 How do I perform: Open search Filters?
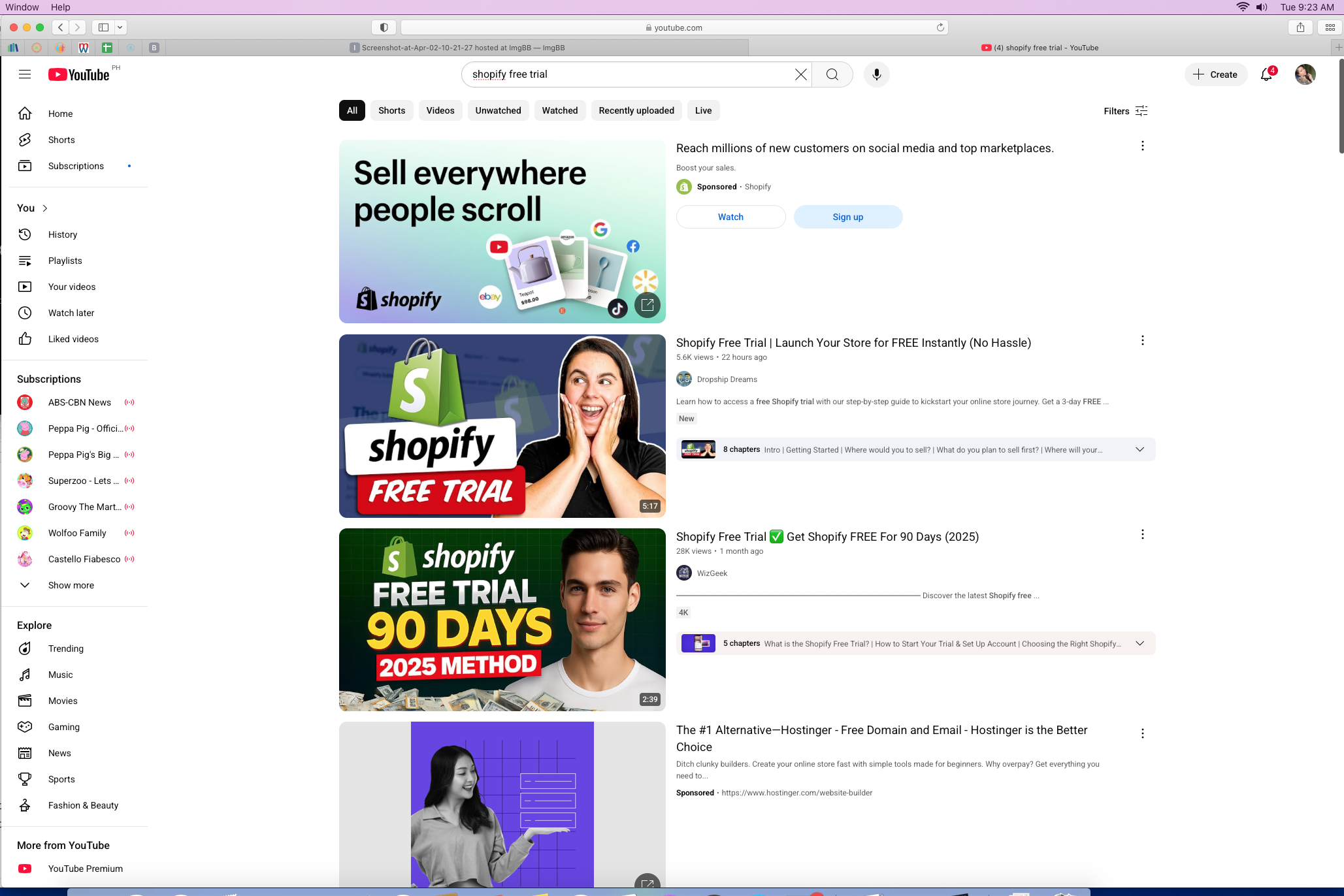coord(1126,111)
